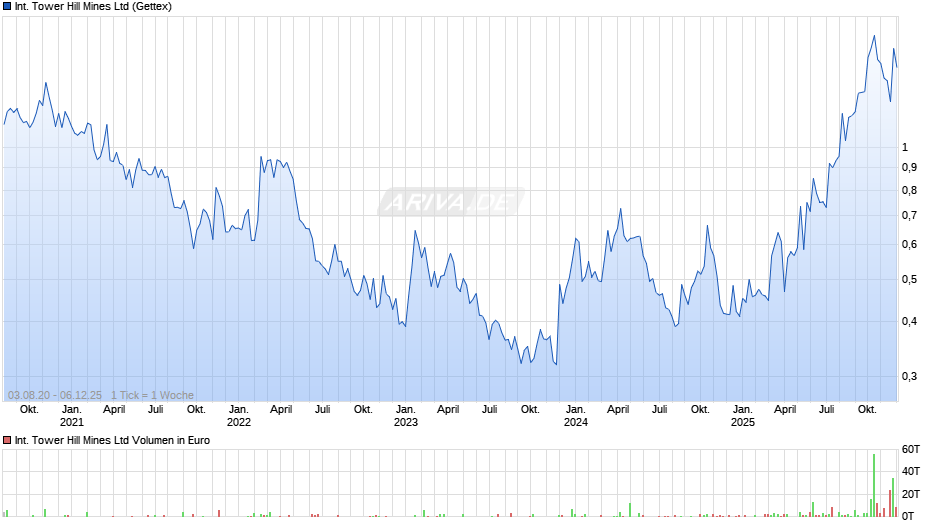Click the blue legend square for Int. Tower Hill Mines

point(7,7)
